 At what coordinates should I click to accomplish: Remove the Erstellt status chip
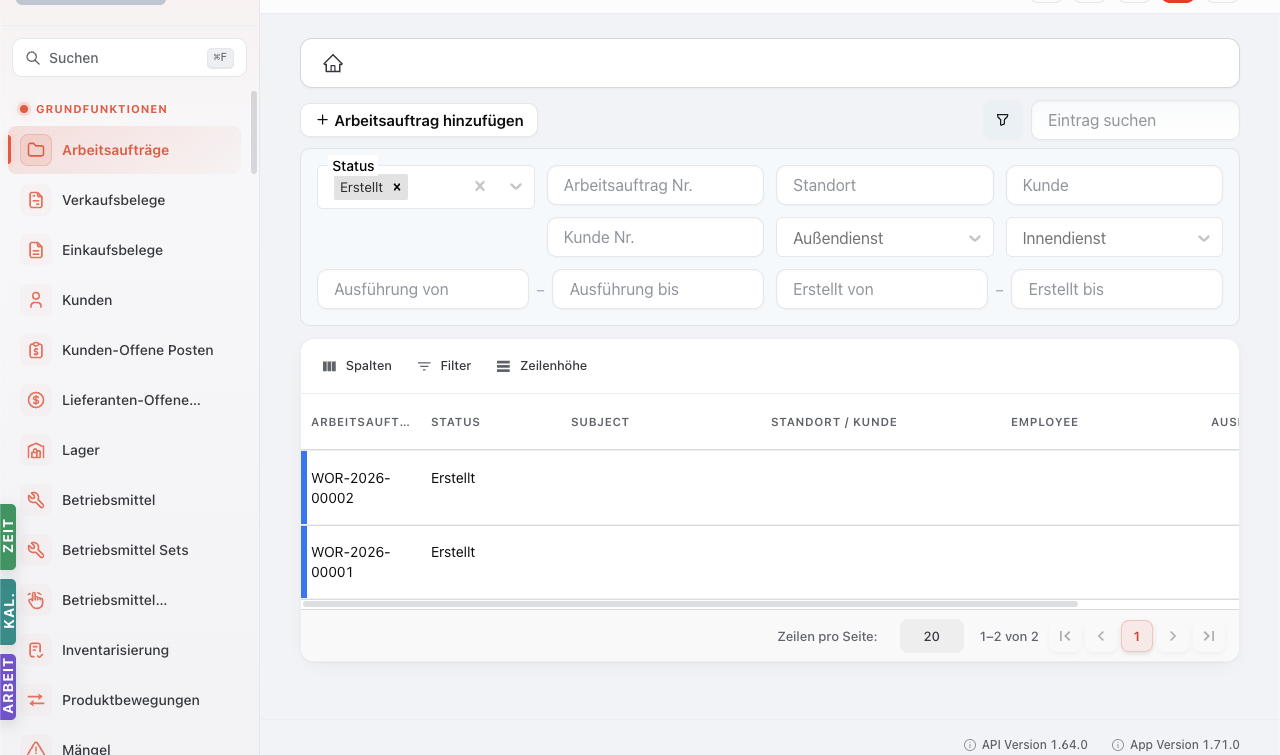pos(397,187)
